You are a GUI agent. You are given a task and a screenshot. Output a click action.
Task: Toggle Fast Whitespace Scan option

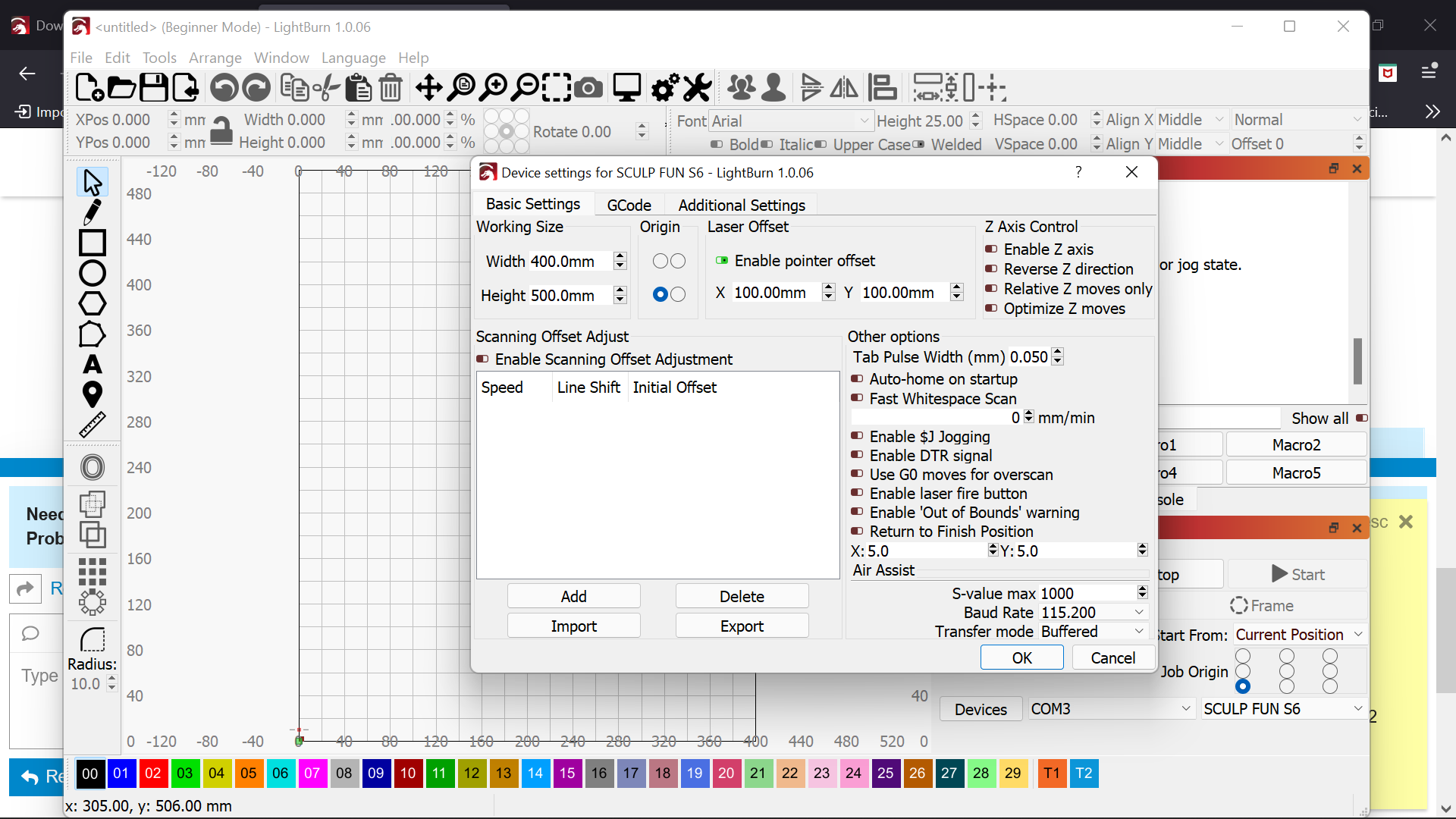point(857,399)
